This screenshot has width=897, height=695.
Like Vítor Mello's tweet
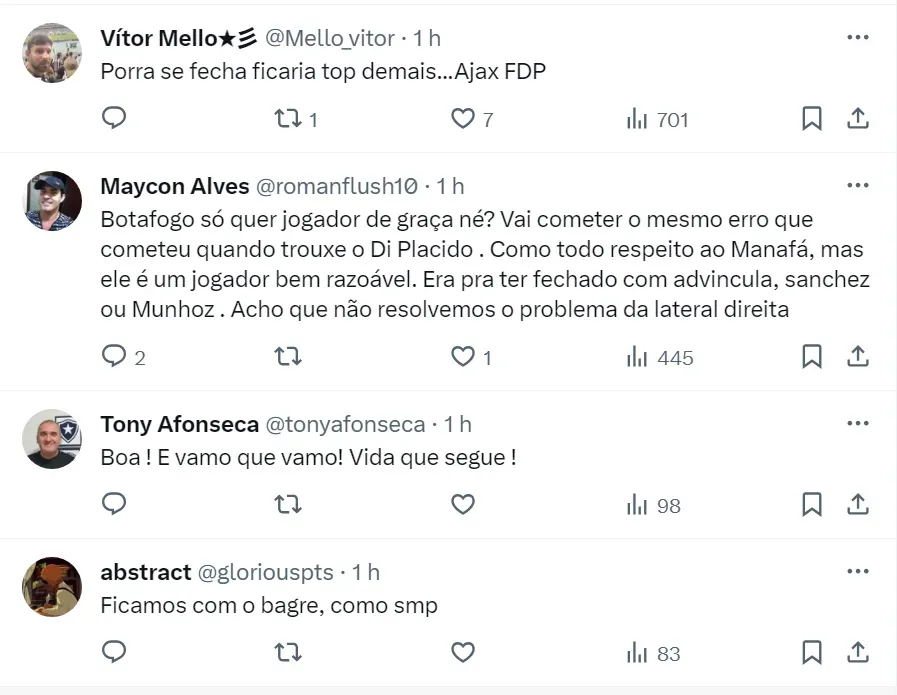(462, 119)
